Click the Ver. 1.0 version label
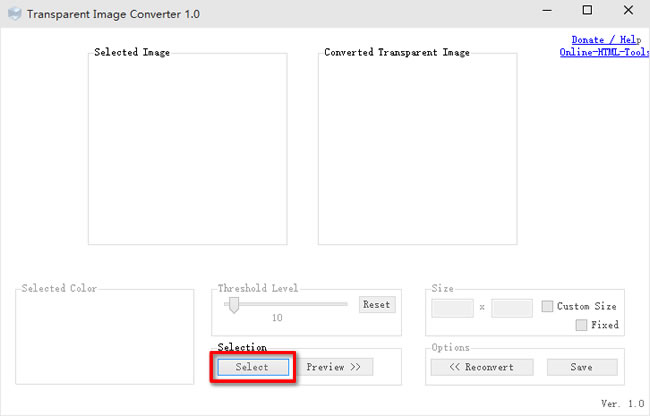 click(623, 403)
